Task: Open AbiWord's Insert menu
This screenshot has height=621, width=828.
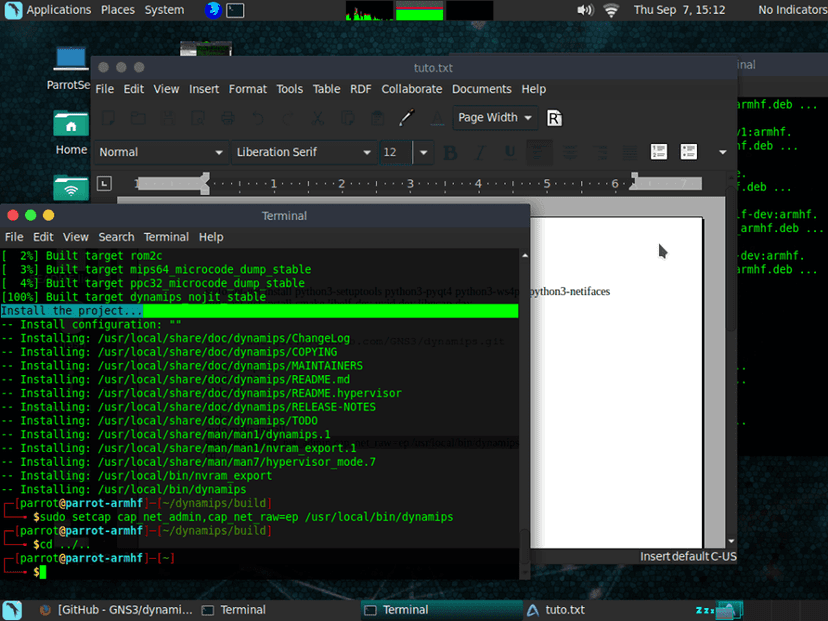Action: point(204,89)
